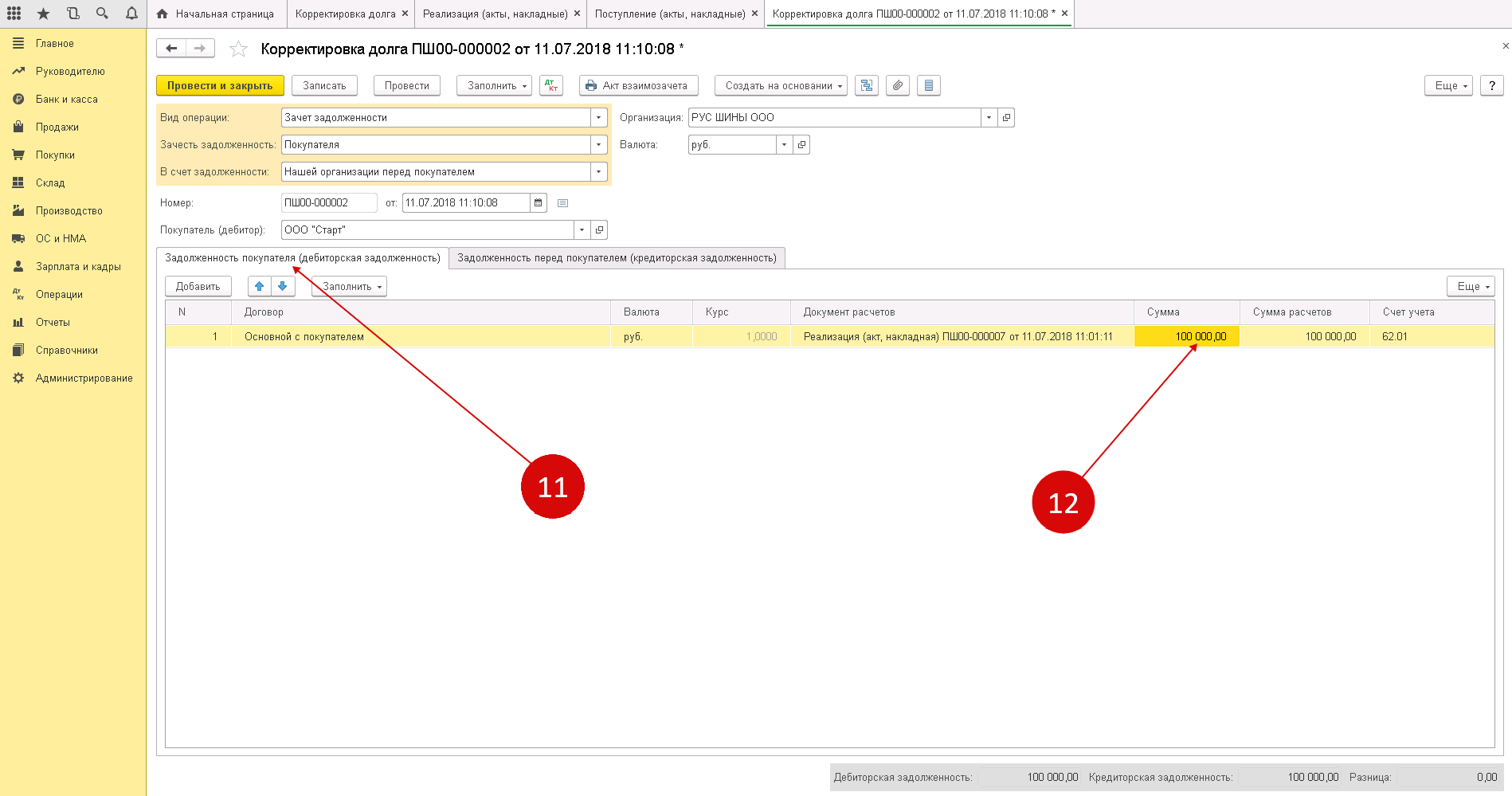The width and height of the screenshot is (1512, 796).
Task: Select Договор cell Основной с покупателем
Action: (x=421, y=337)
